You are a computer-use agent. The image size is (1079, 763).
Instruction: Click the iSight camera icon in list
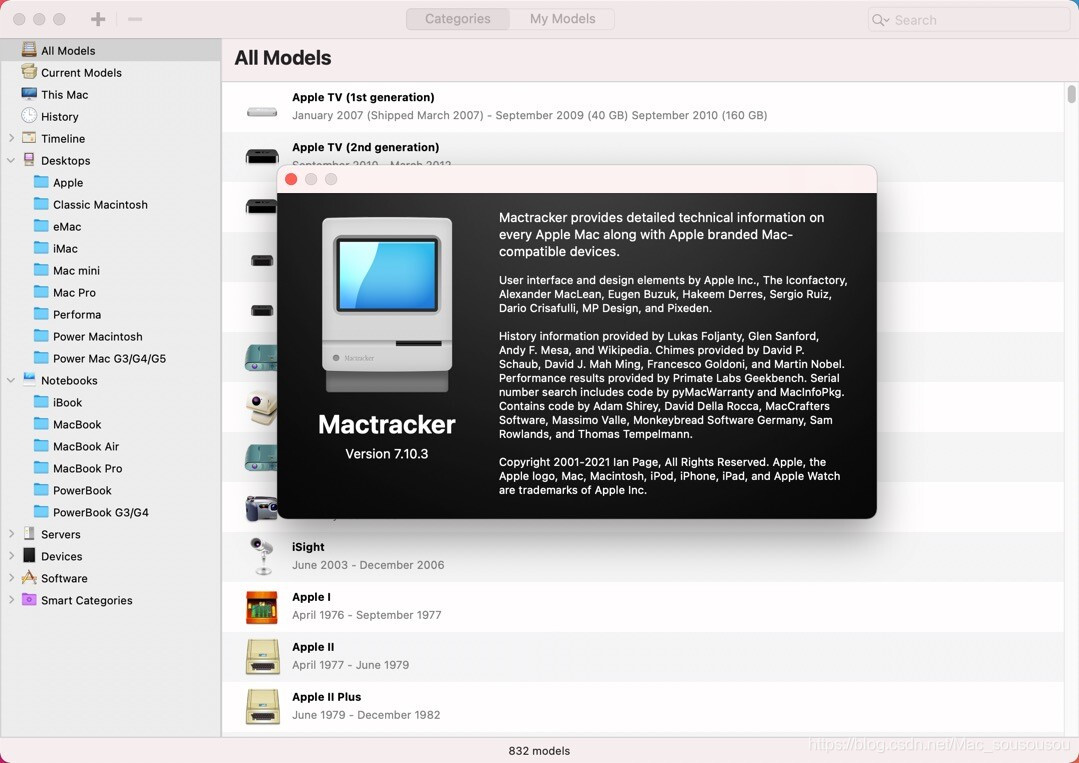(261, 556)
